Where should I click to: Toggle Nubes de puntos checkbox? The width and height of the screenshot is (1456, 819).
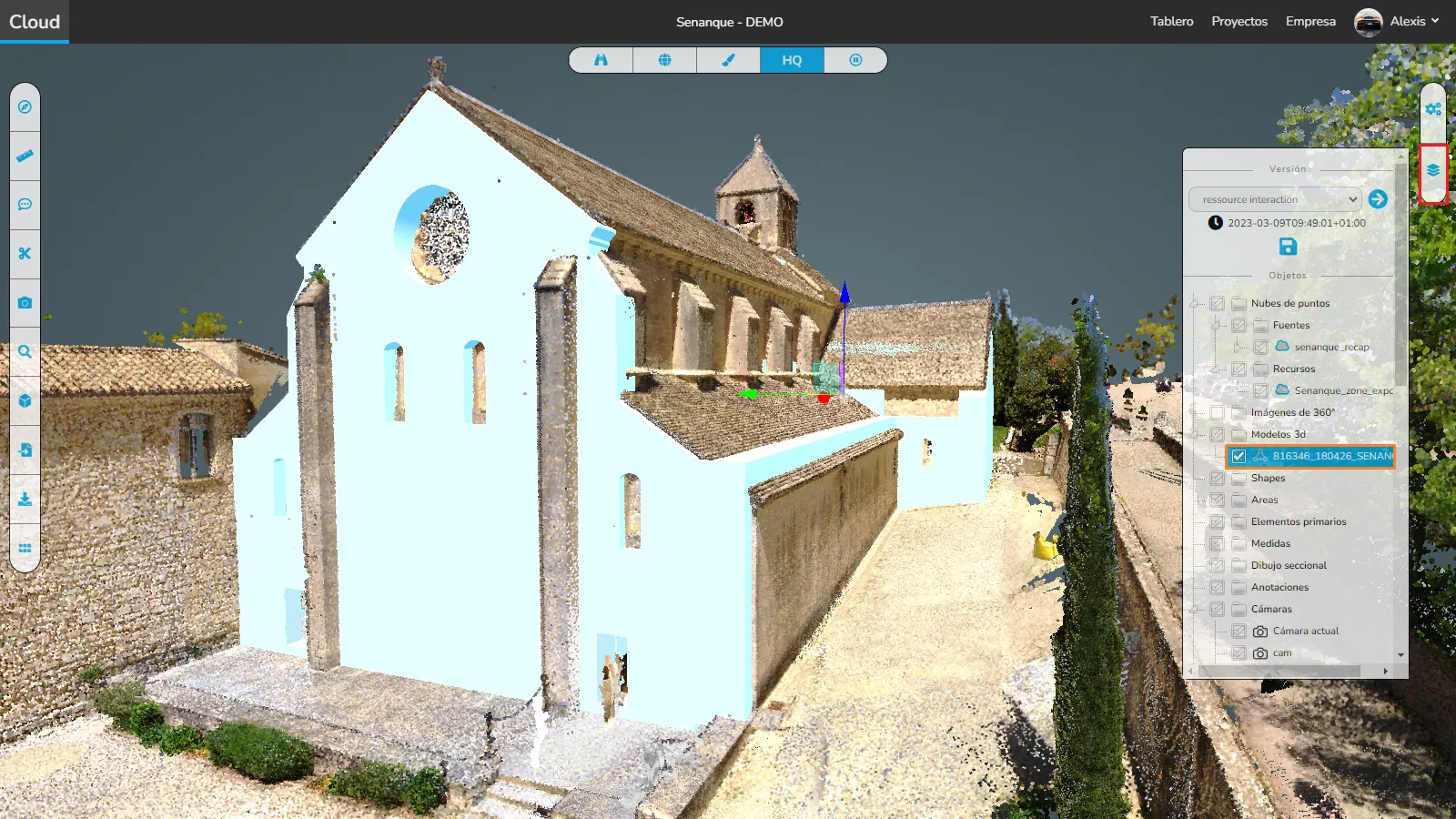1217,303
